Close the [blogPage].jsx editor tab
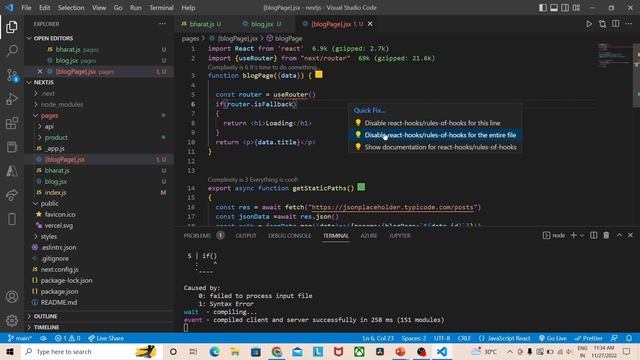This screenshot has width=640, height=360. coord(370,24)
